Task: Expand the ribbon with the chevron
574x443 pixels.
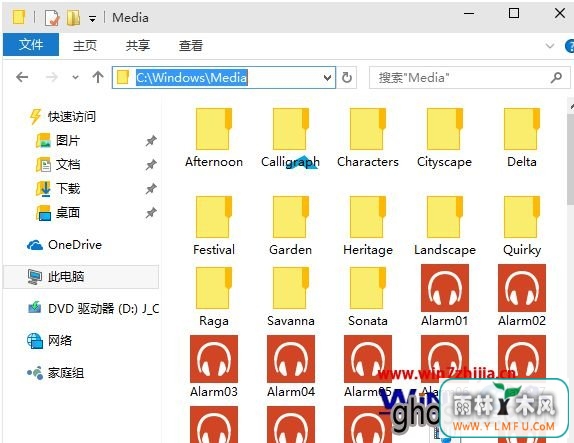Action: (549, 46)
